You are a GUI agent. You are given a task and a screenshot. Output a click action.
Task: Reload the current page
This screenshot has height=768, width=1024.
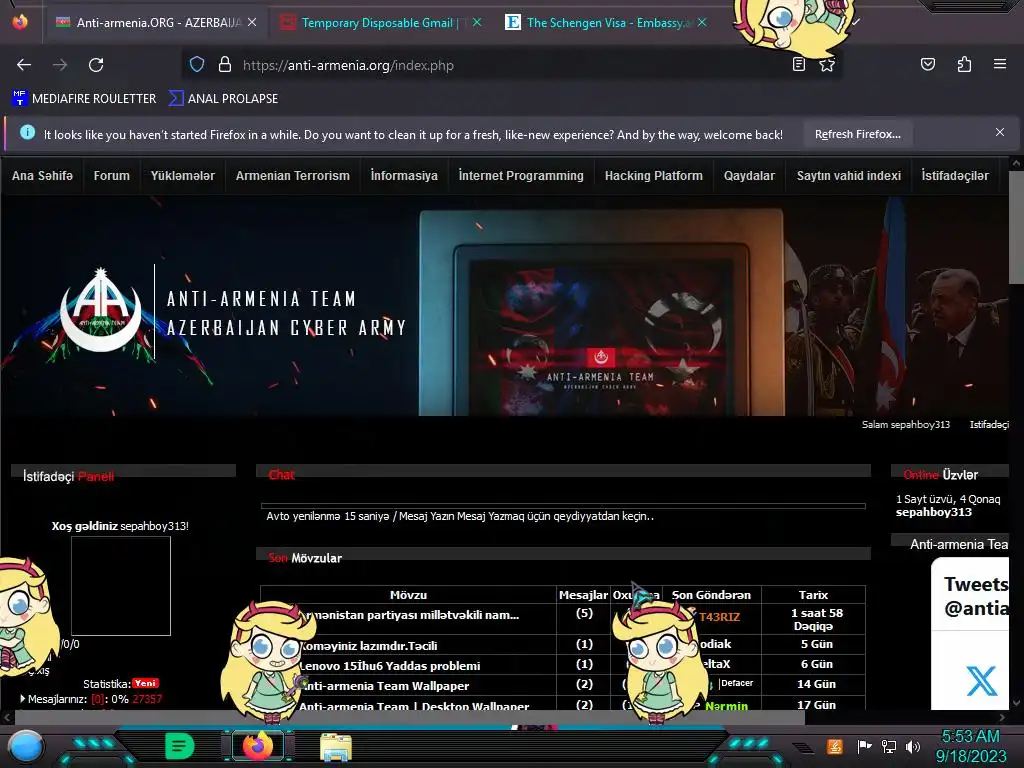(x=96, y=65)
